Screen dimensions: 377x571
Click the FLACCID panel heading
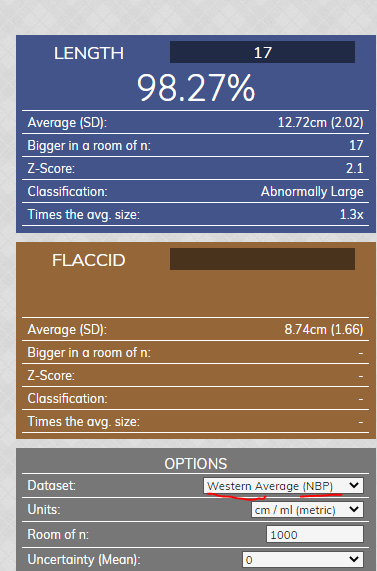coord(89,260)
